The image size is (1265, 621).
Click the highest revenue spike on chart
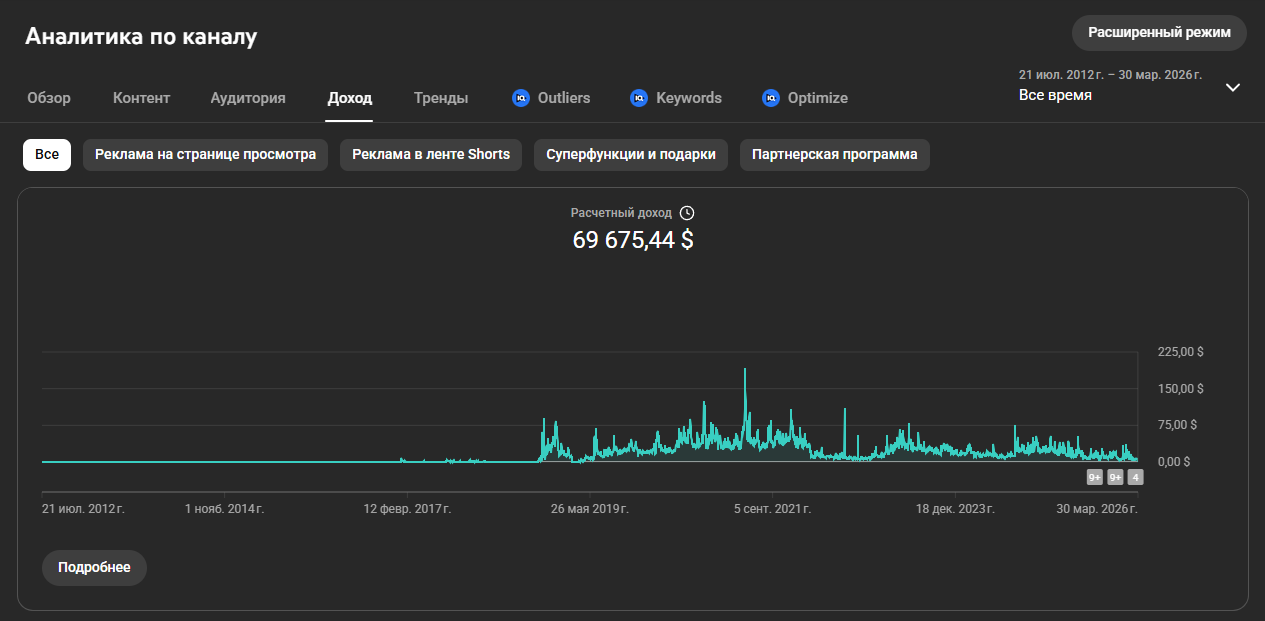pos(745,372)
